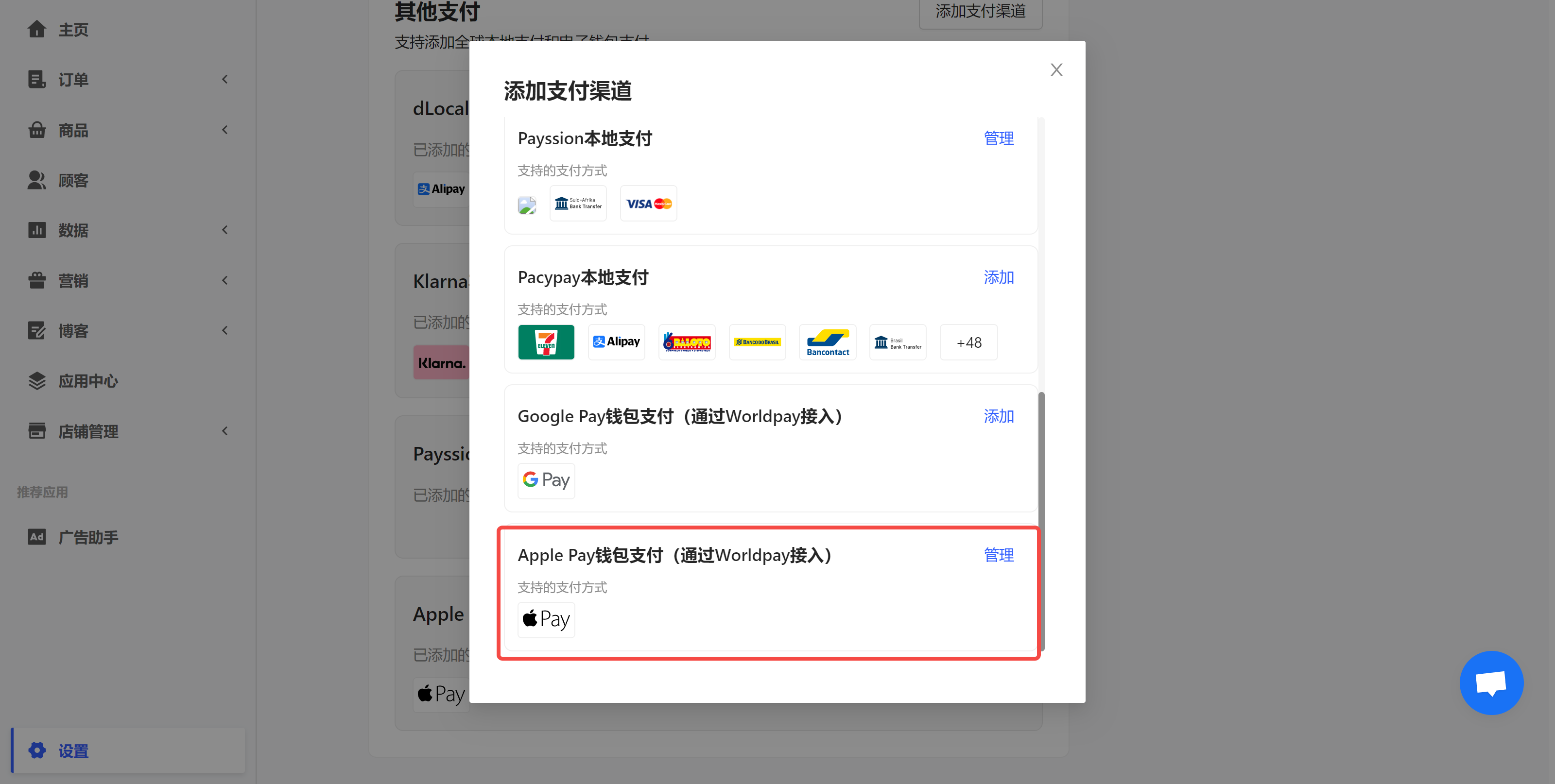Click the Klarna logo in background page
1555x784 pixels.
441,363
